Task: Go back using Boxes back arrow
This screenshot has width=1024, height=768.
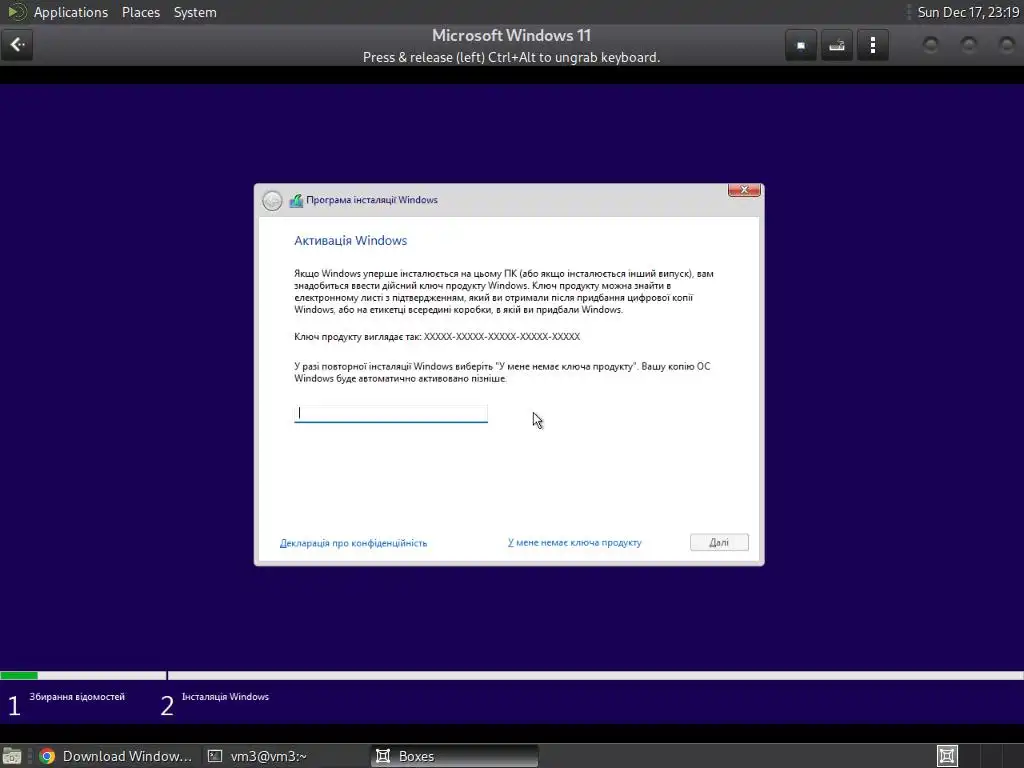Action: (x=17, y=45)
